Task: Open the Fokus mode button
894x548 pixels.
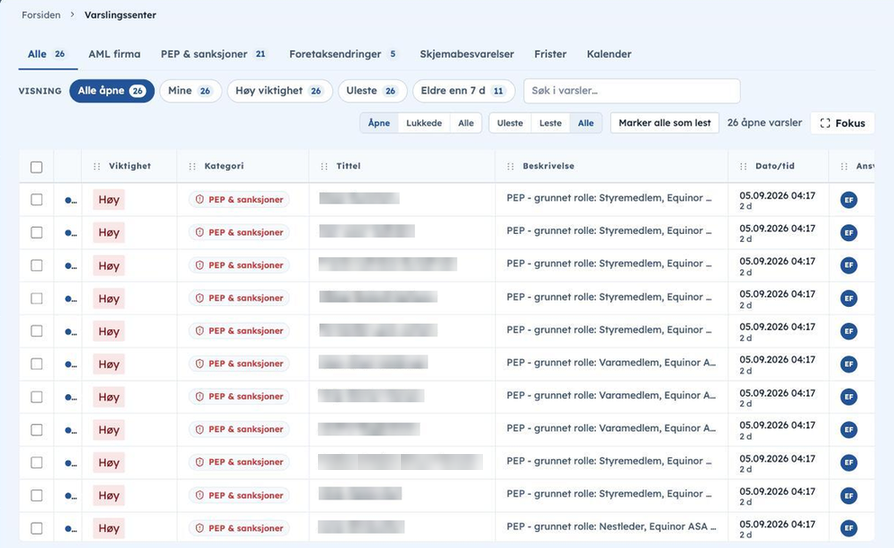Action: tap(842, 123)
